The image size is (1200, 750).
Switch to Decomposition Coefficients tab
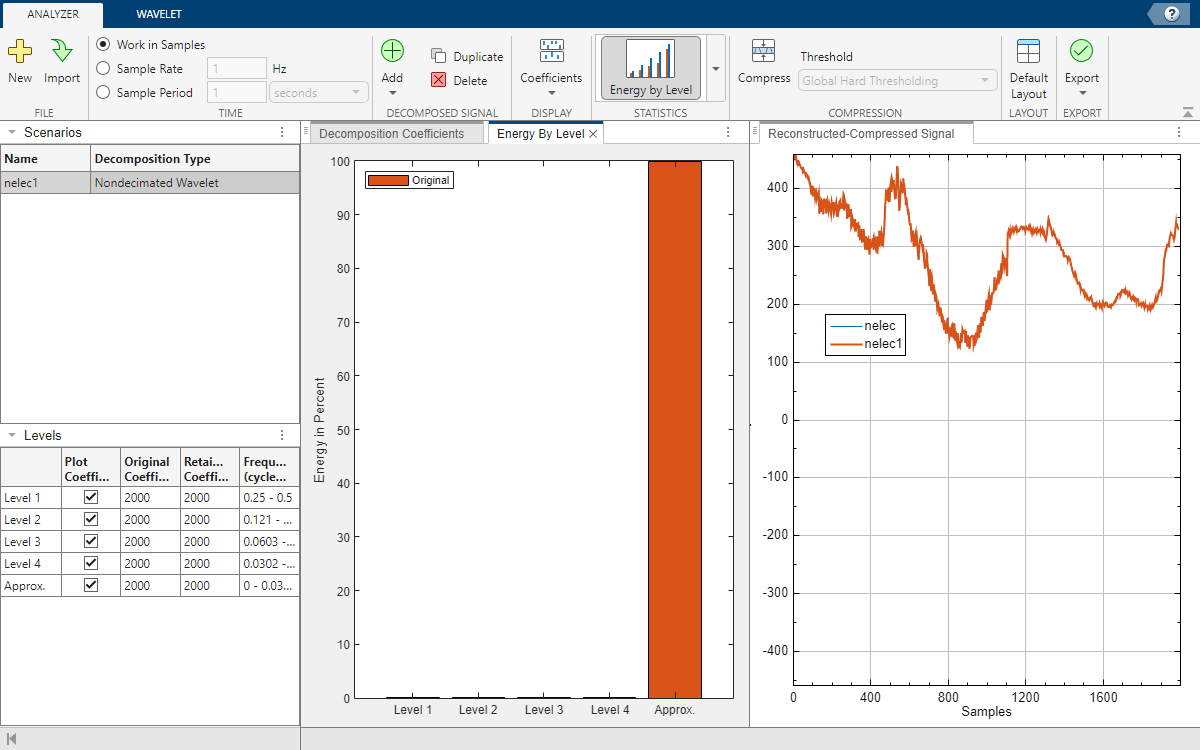[x=391, y=134]
